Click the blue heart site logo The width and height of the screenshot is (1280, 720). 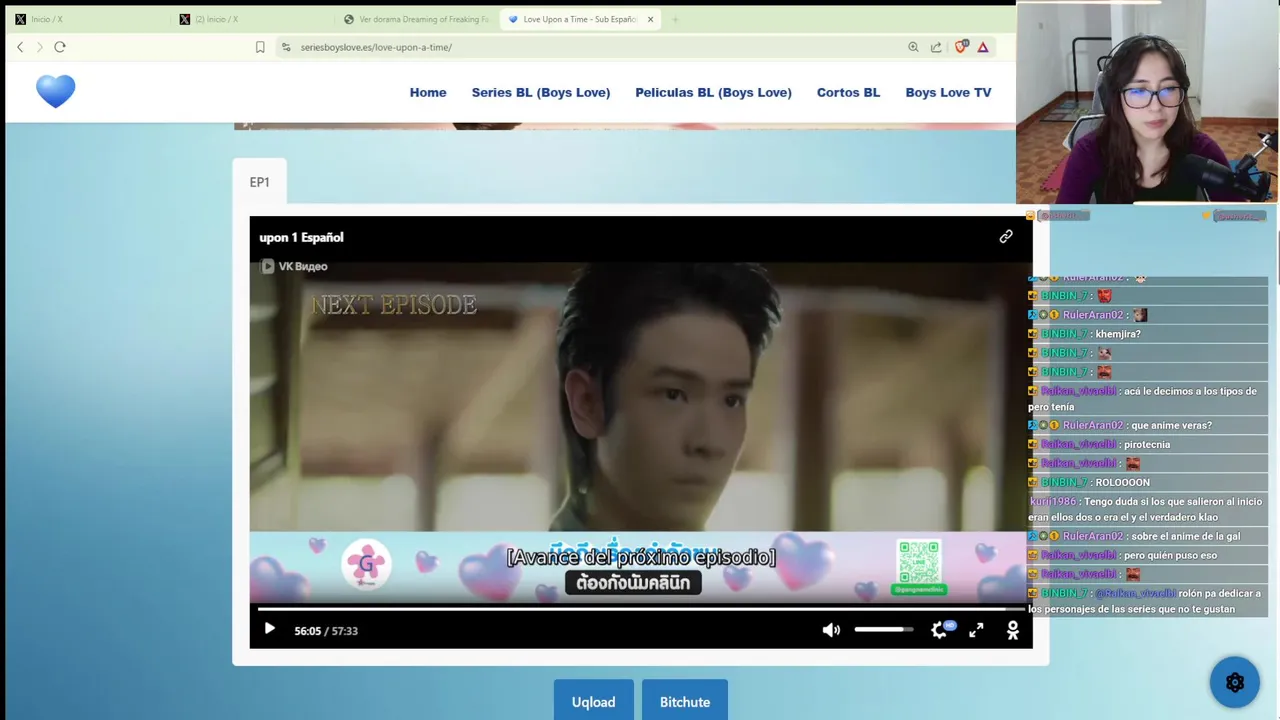click(55, 91)
